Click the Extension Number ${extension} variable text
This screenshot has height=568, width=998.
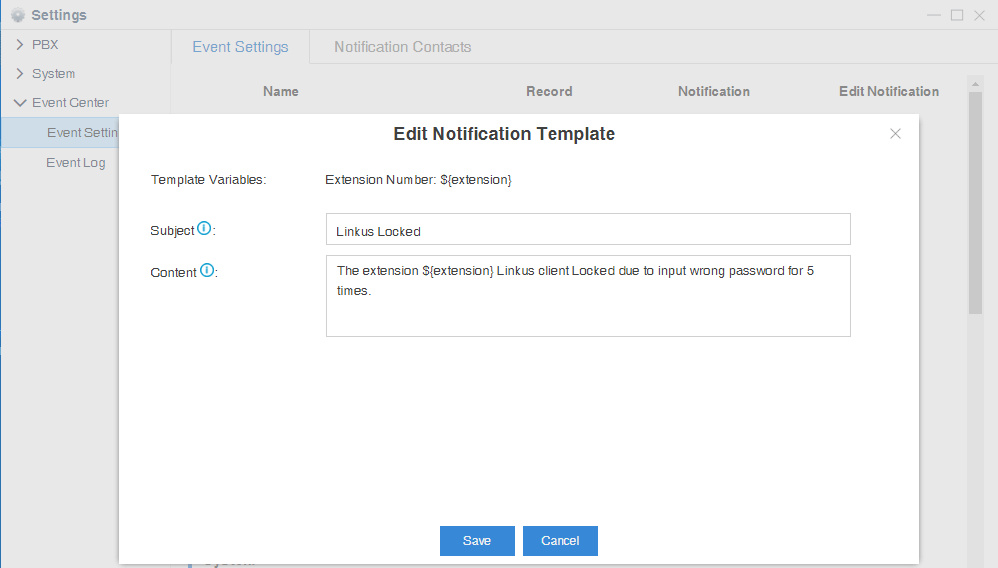click(418, 180)
